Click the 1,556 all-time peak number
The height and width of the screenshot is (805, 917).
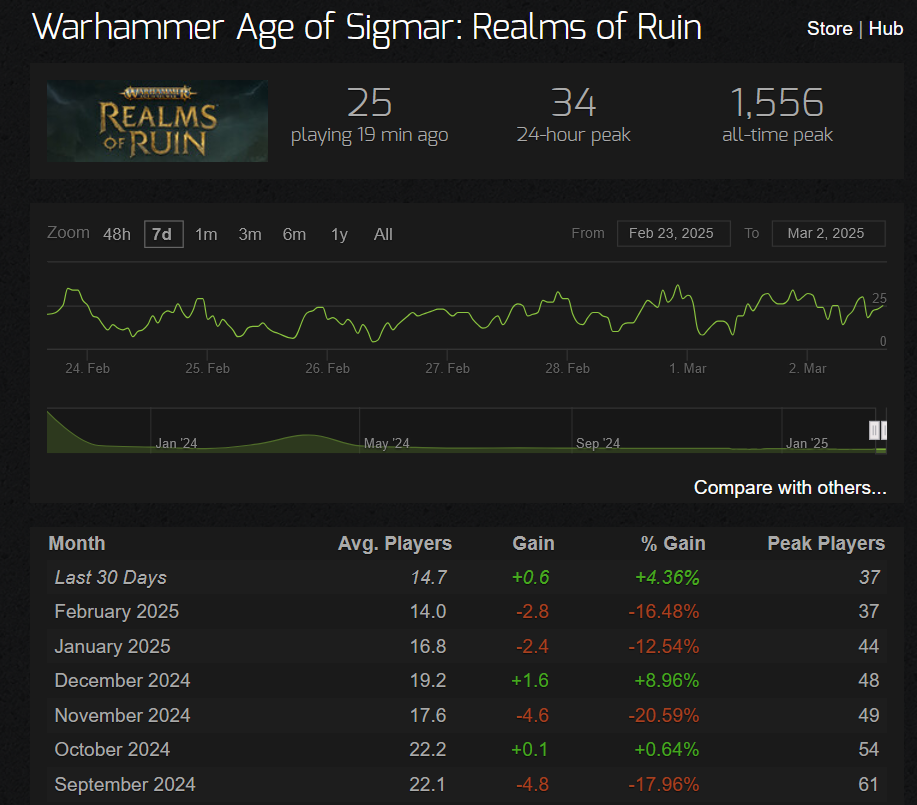pos(777,103)
